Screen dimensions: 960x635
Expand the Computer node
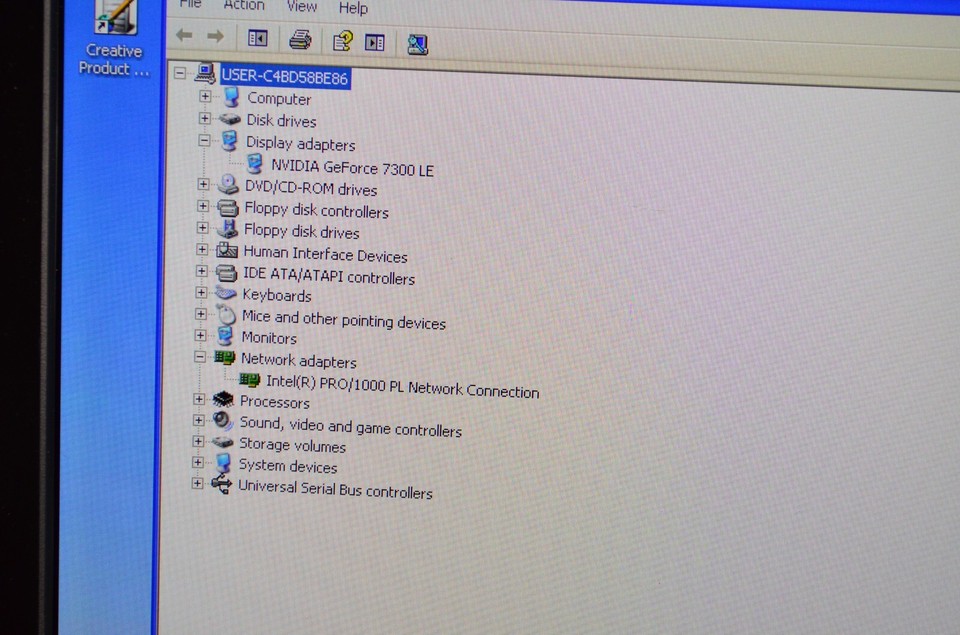(206, 97)
